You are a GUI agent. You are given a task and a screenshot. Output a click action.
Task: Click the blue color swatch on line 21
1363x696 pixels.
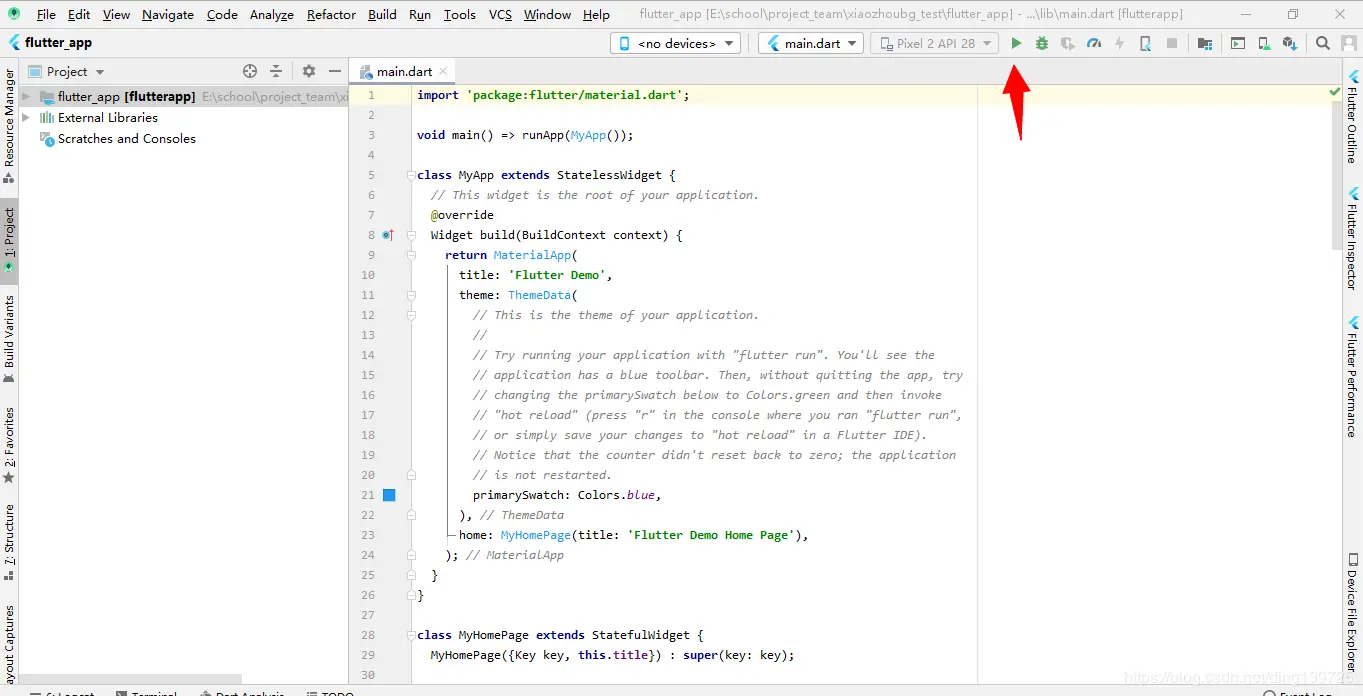pos(389,495)
